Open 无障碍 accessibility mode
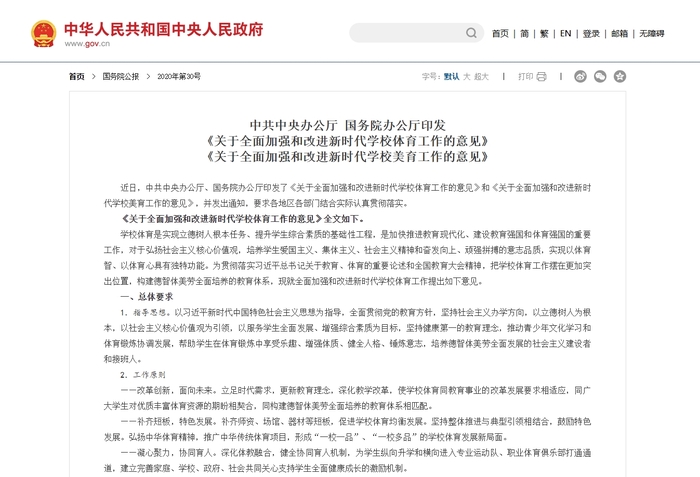This screenshot has height=477, width=700. pos(652,33)
